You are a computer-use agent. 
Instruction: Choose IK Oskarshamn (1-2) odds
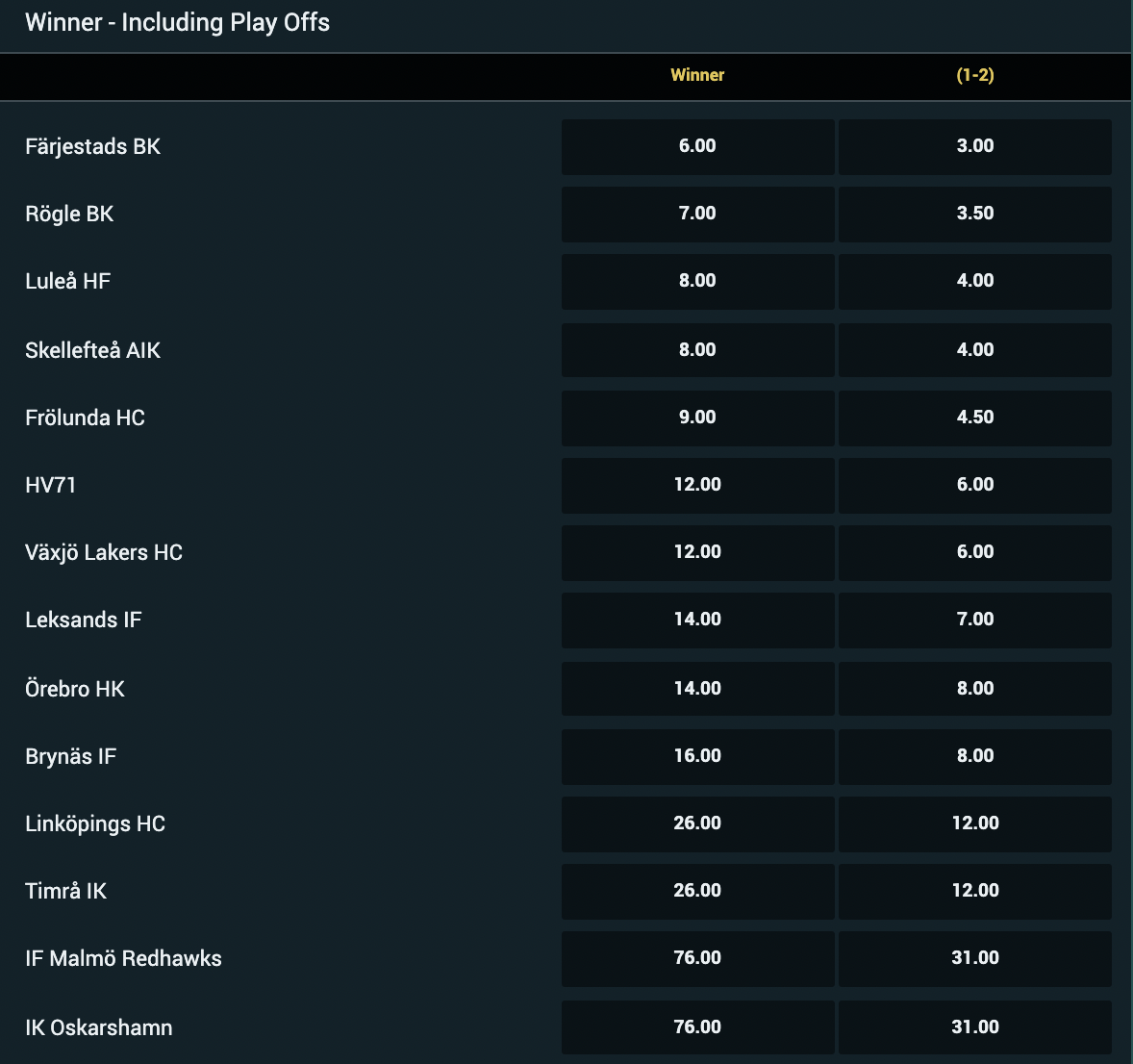pyautogui.click(x=974, y=1027)
